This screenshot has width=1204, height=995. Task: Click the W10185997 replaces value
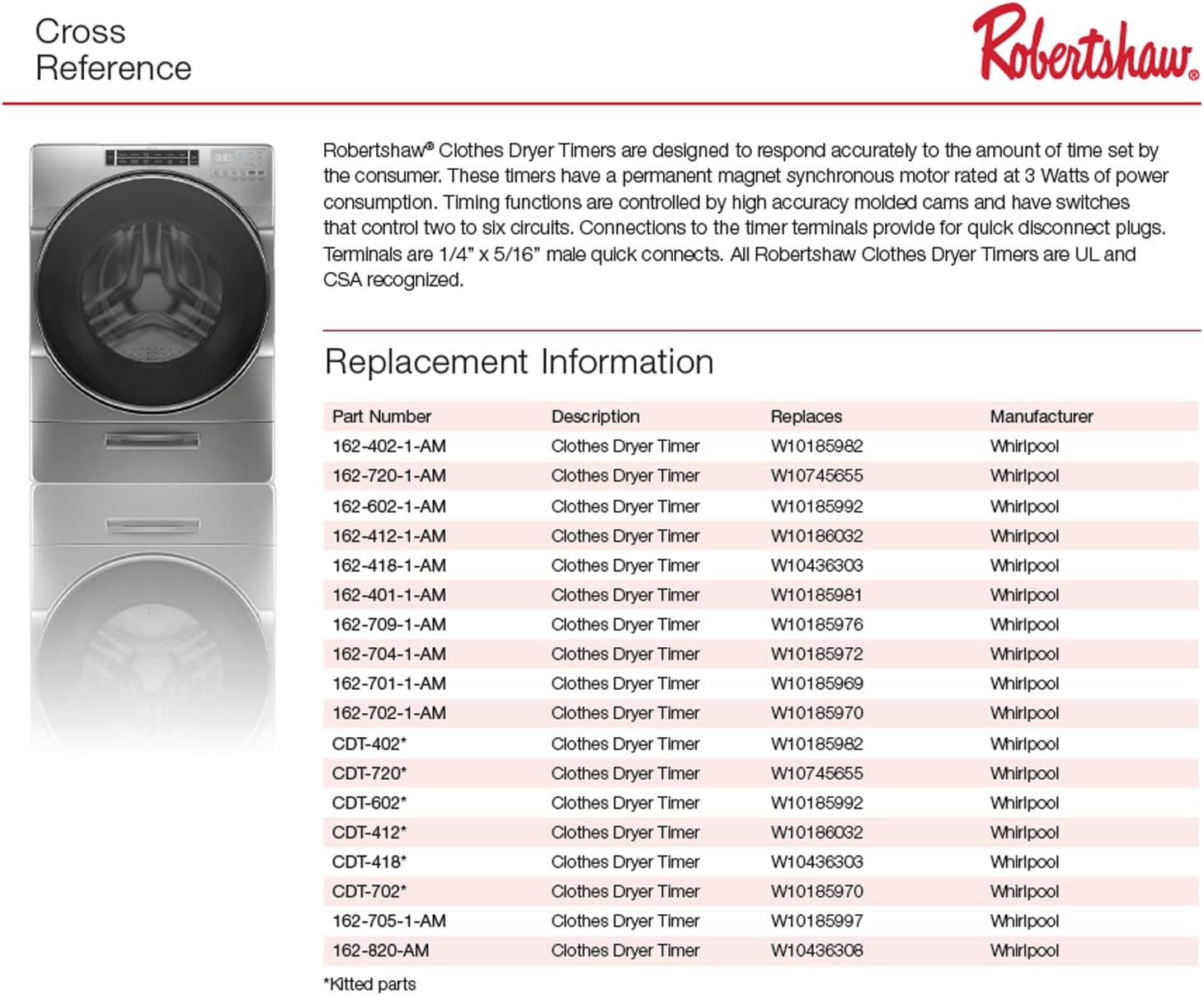817,921
